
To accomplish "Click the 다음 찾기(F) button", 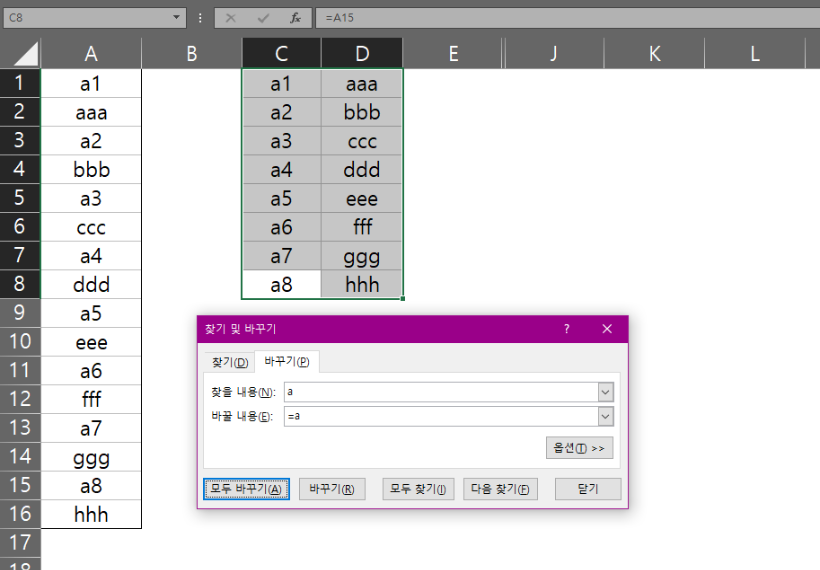I will click(x=500, y=489).
